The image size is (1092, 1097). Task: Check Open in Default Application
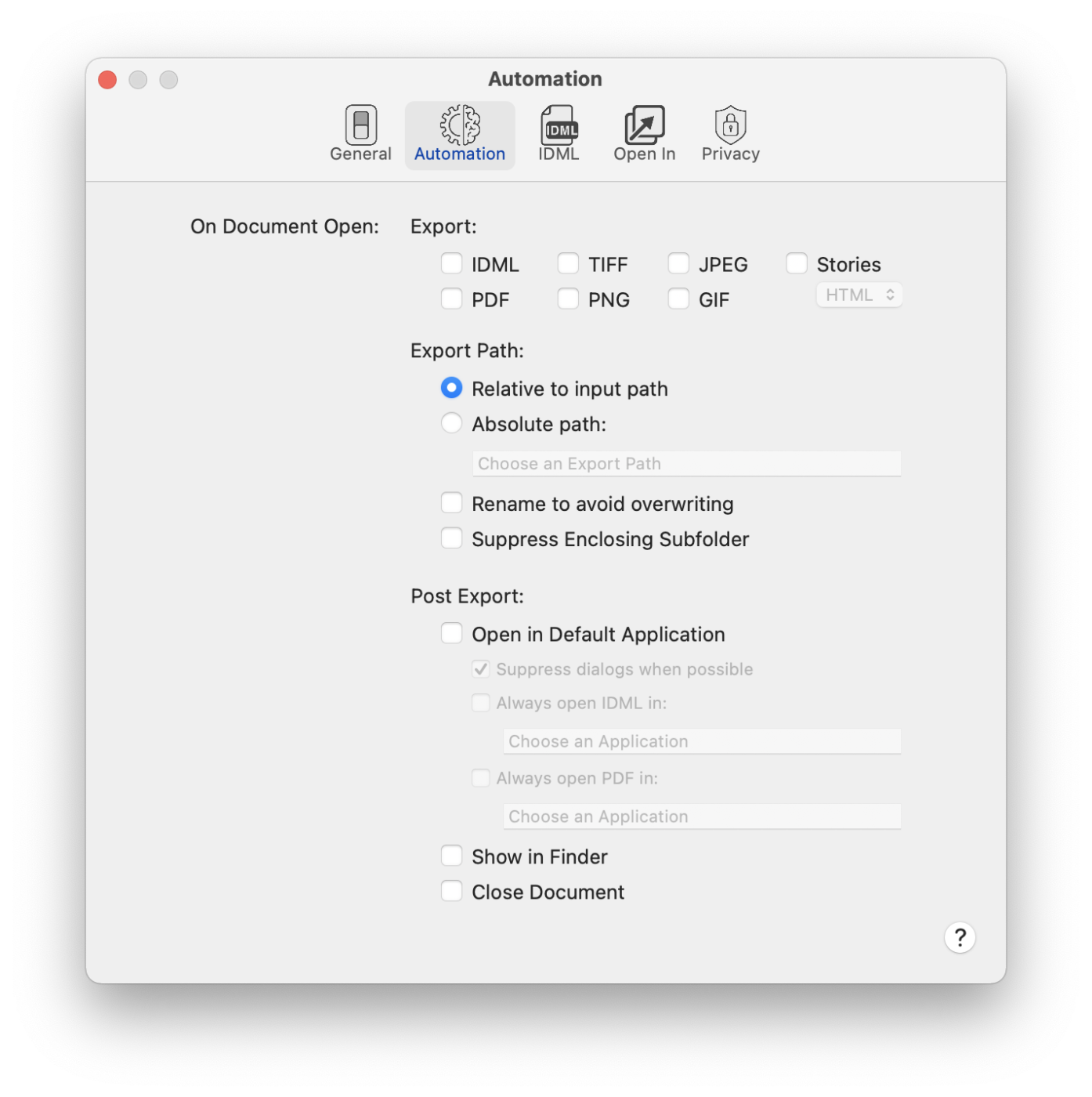tap(451, 633)
